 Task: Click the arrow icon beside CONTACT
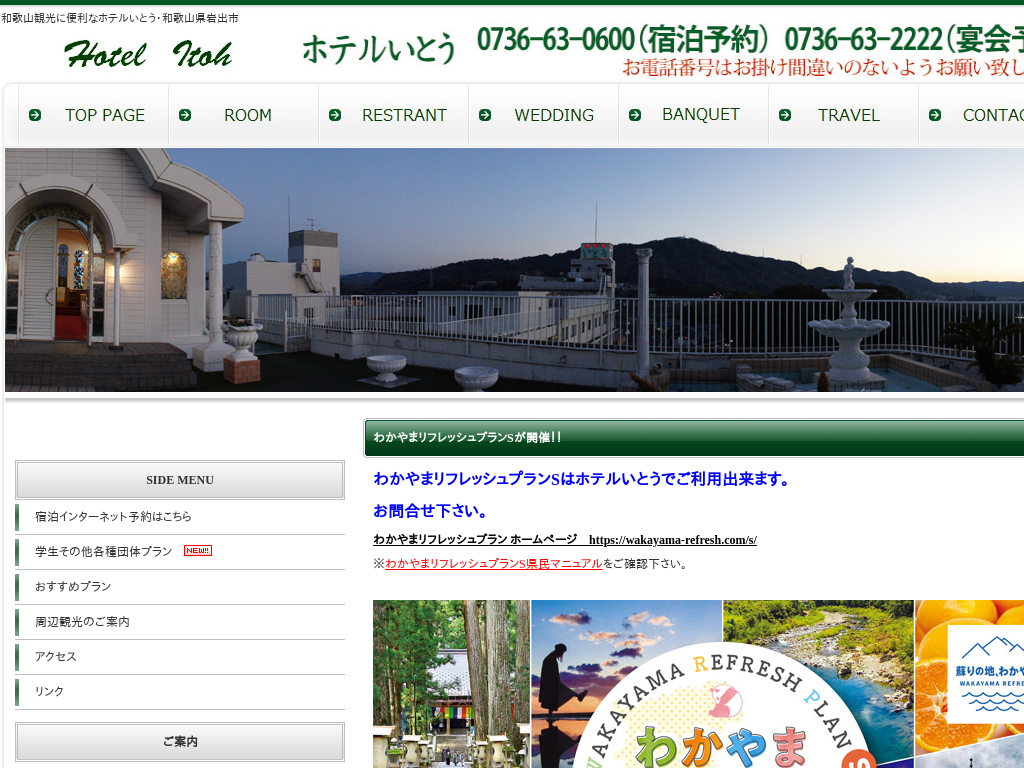tap(935, 115)
